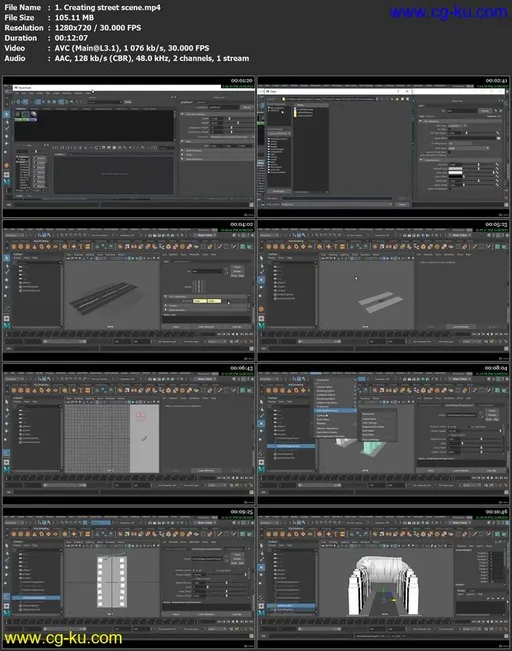This screenshot has height=651, width=512.
Task: Select the highlighted outliner row in the 00:09:25 frame
Action: (36, 597)
